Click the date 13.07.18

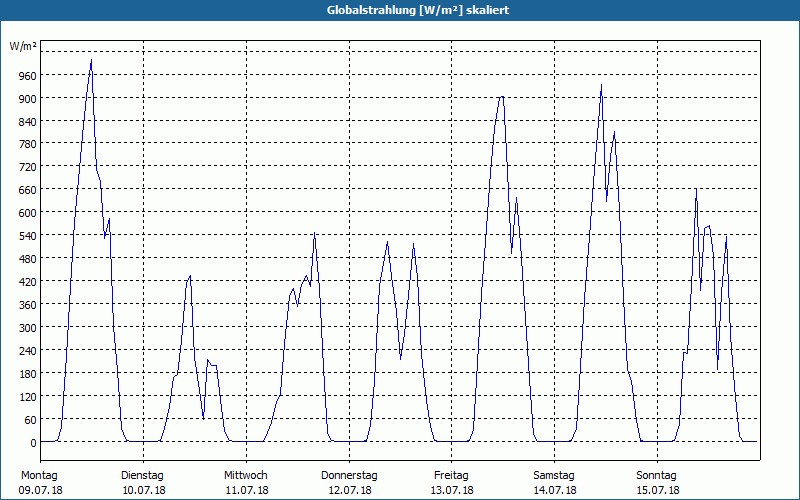(x=453, y=490)
